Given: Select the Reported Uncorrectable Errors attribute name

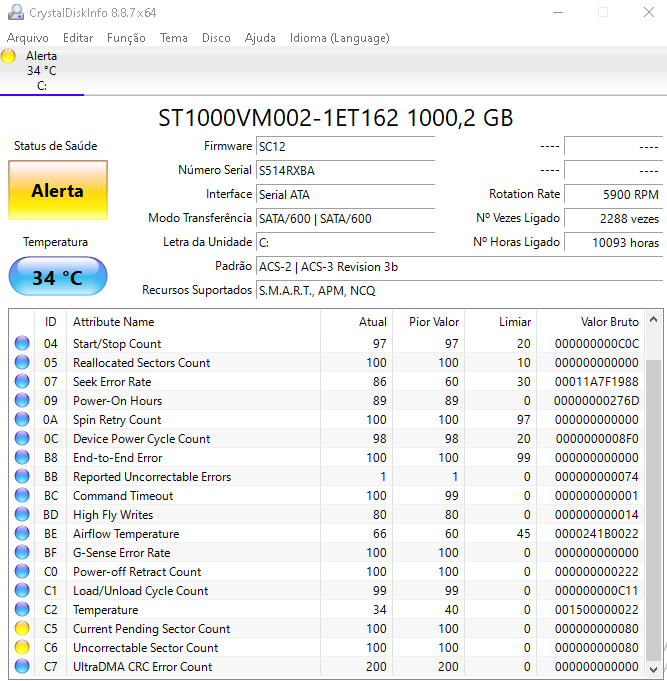Looking at the screenshot, I should click(152, 477).
